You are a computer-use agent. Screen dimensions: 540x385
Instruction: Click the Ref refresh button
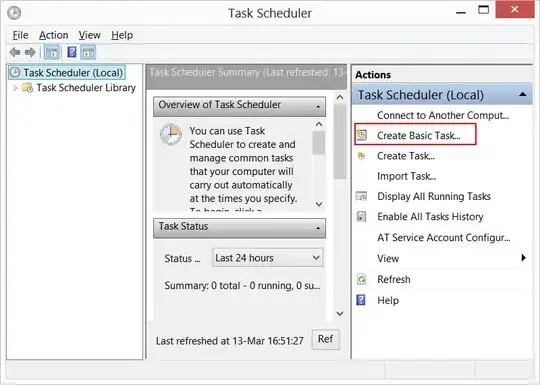click(x=325, y=339)
